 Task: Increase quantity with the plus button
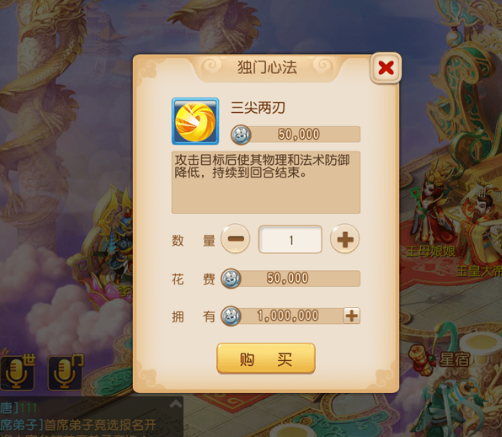click(x=345, y=239)
